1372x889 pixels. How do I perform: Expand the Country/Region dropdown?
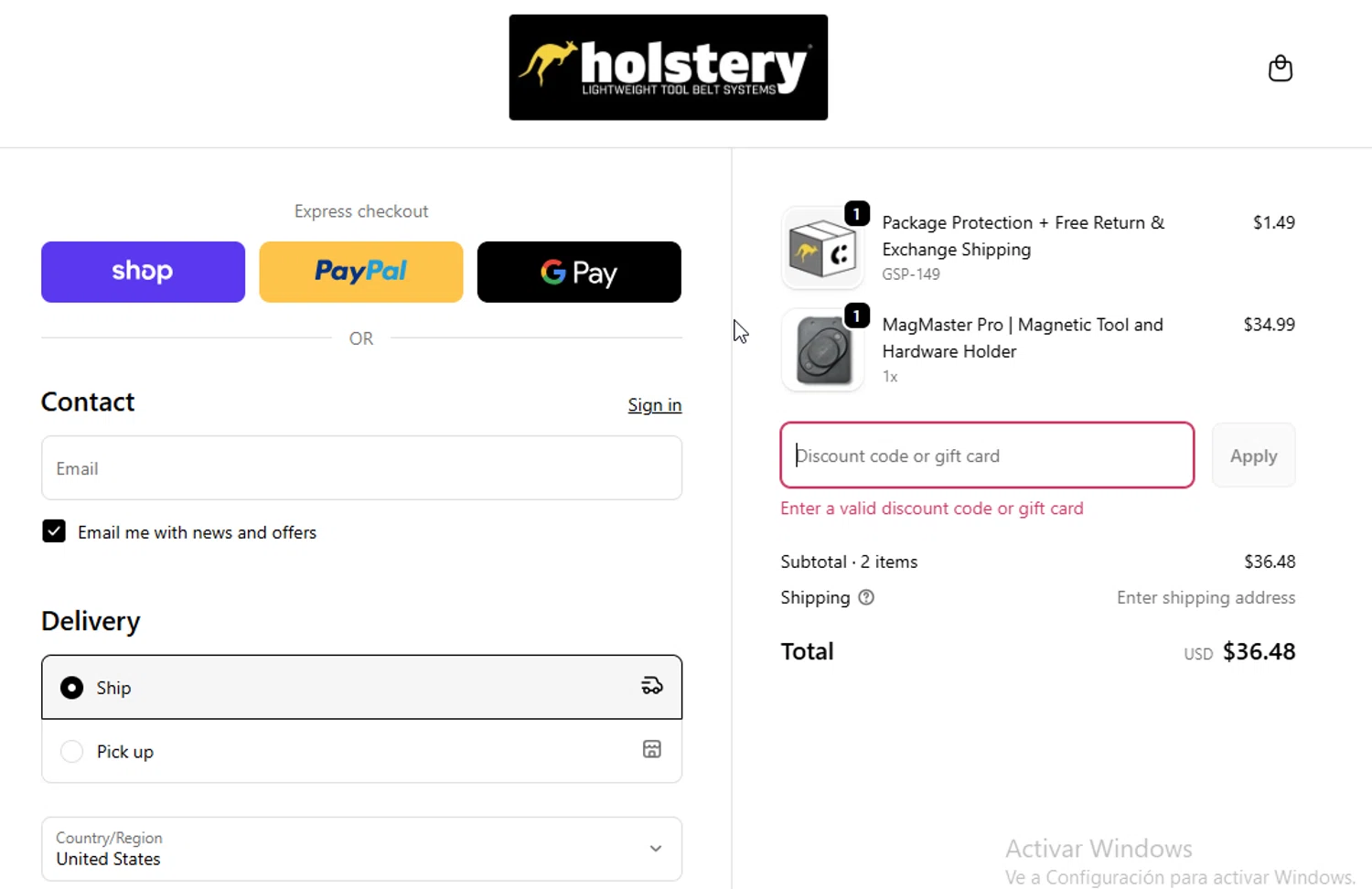tap(361, 849)
